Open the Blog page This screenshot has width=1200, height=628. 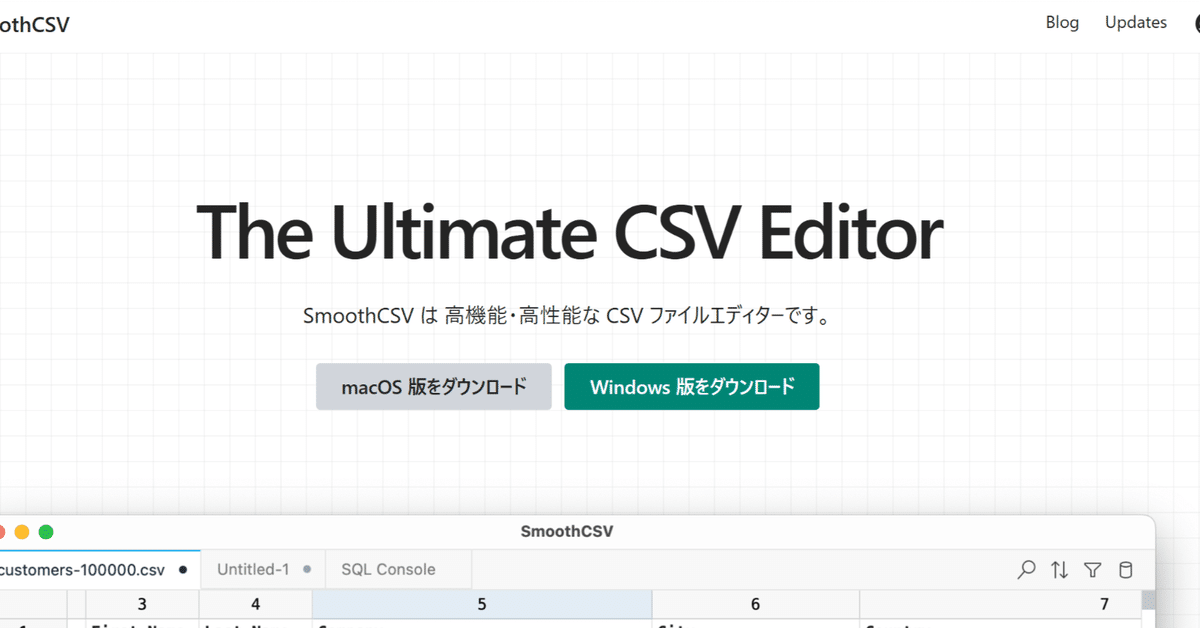[x=1062, y=22]
